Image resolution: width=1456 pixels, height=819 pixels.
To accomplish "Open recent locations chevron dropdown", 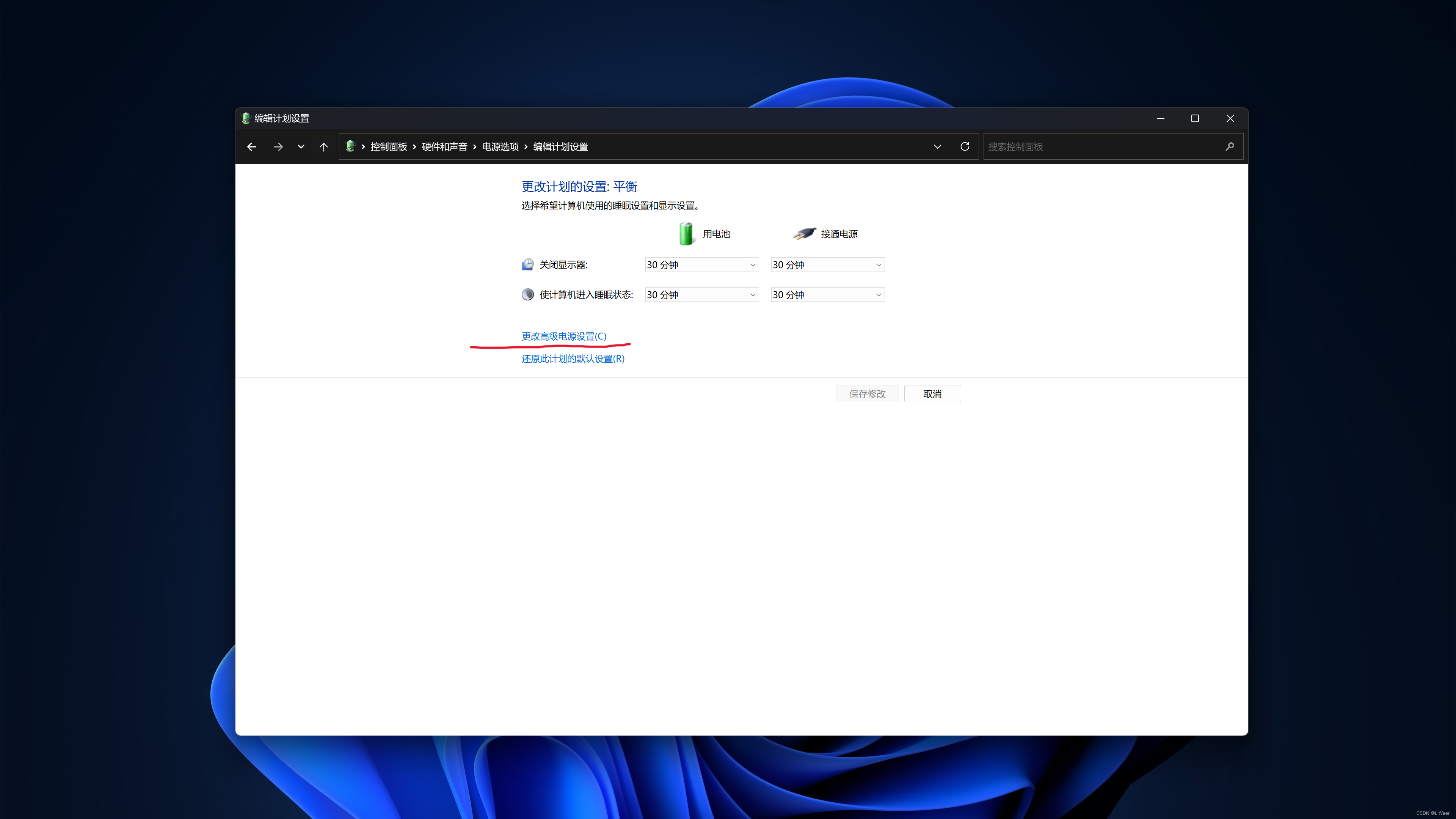I will 301,146.
